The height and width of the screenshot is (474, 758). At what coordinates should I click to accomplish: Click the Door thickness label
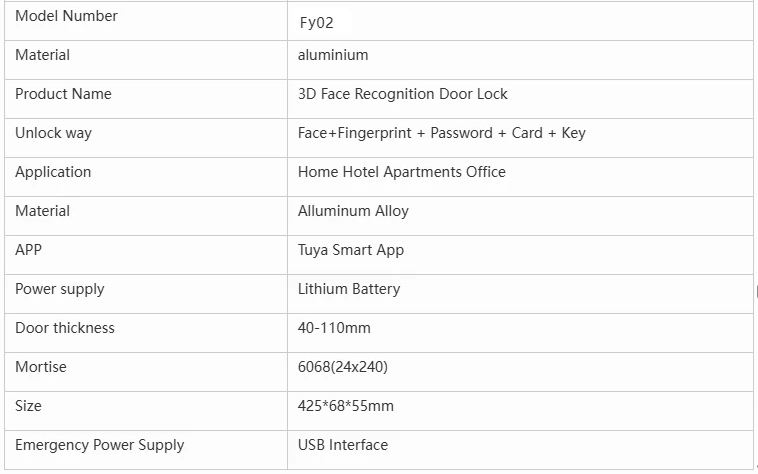tap(65, 328)
